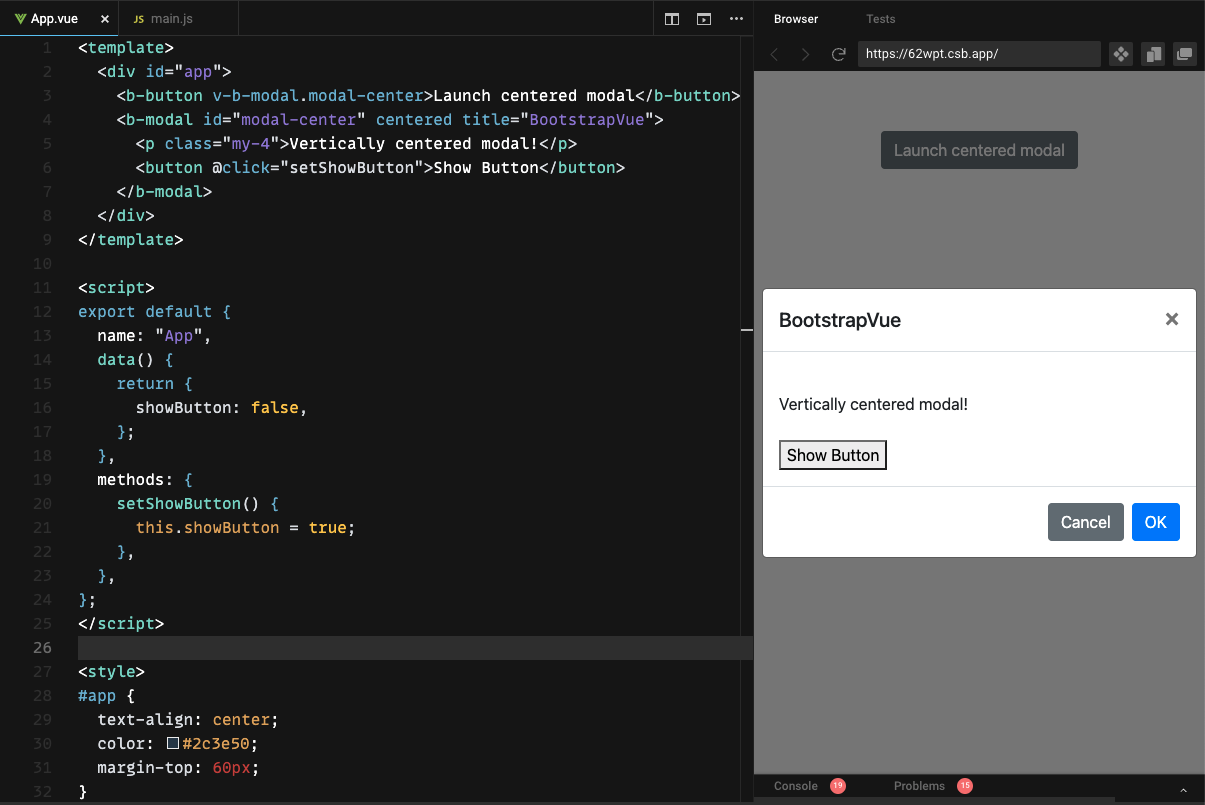The width and height of the screenshot is (1205, 805).
Task: Go back in the preview browser
Action: pyautogui.click(x=774, y=54)
